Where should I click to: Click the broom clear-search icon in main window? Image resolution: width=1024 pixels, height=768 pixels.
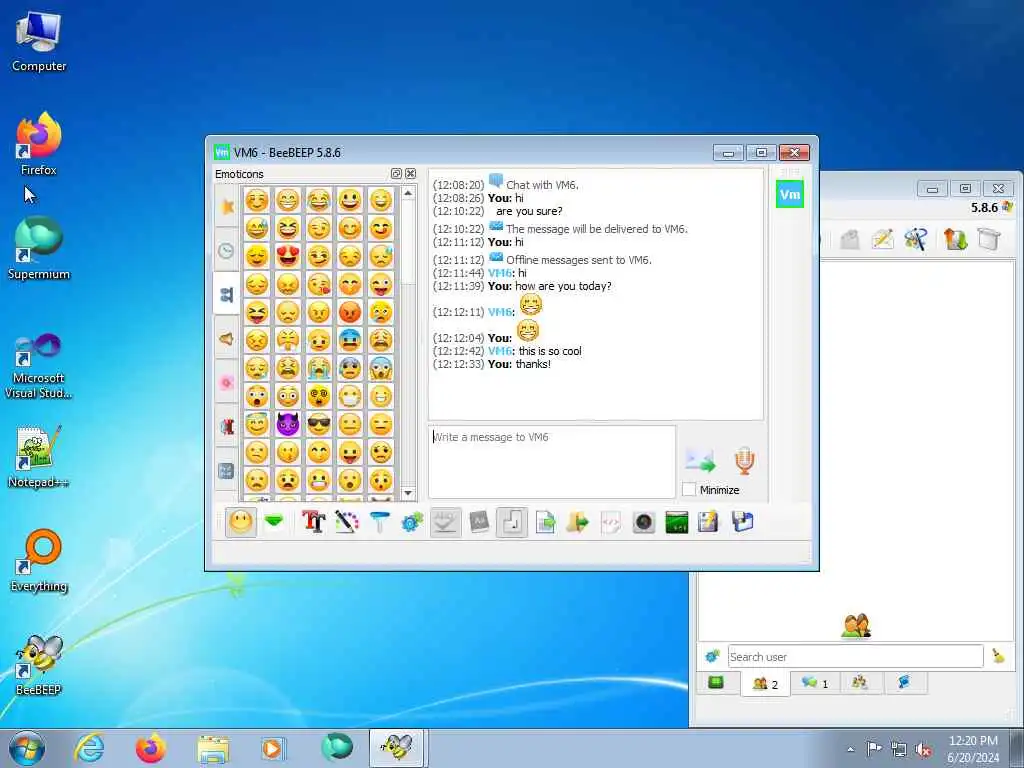pyautogui.click(x=999, y=656)
